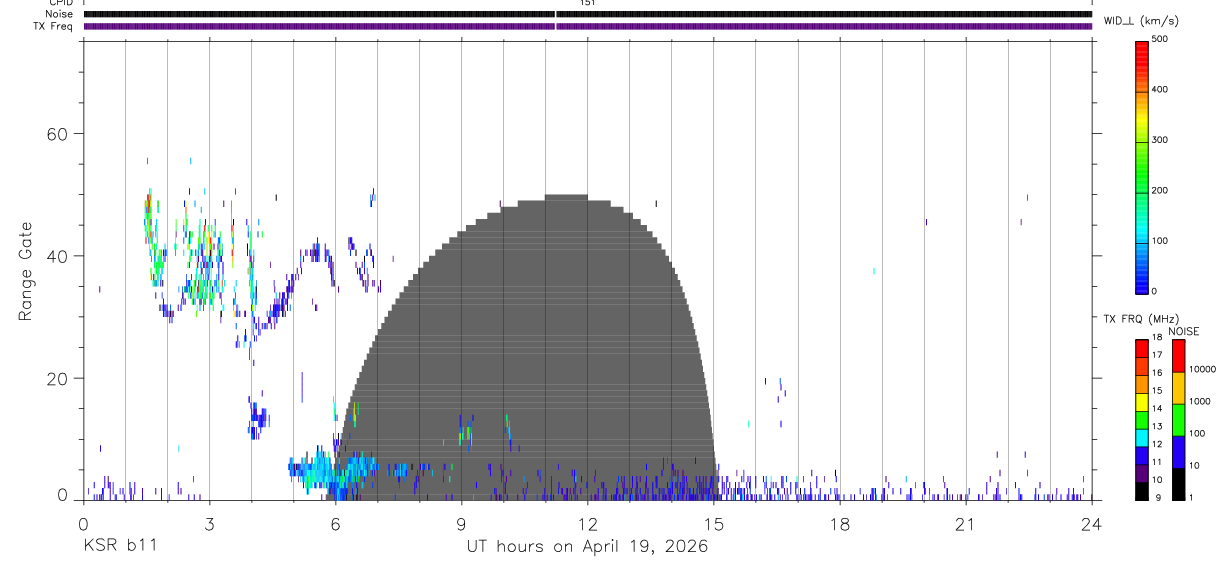Select the '200' tick on width colorbar
This screenshot has width=1228, height=567.
coord(1159,190)
